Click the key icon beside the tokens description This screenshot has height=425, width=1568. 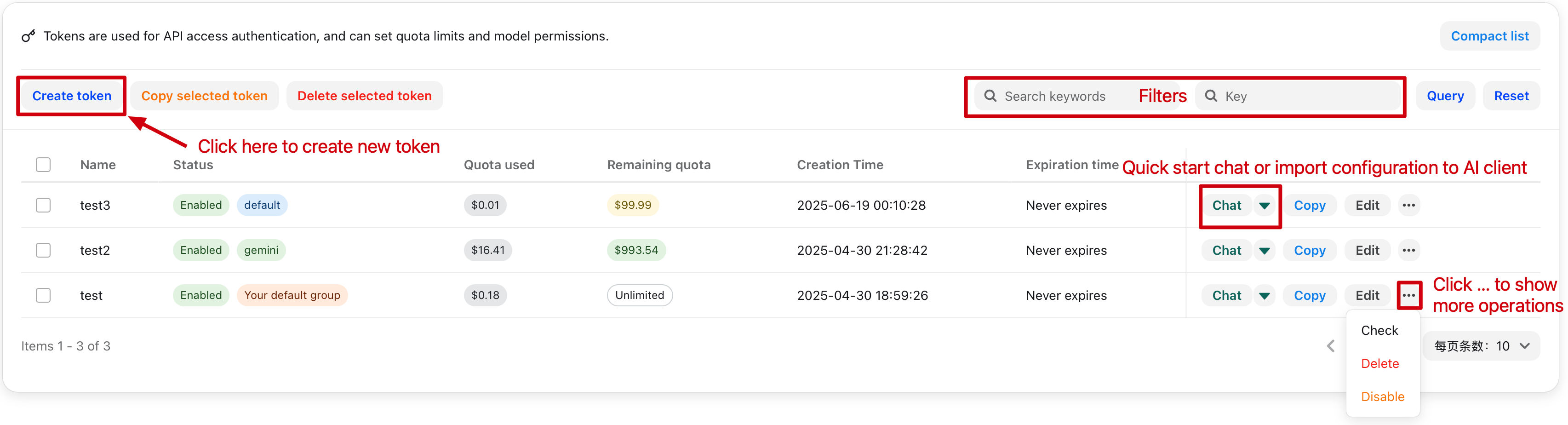(28, 35)
